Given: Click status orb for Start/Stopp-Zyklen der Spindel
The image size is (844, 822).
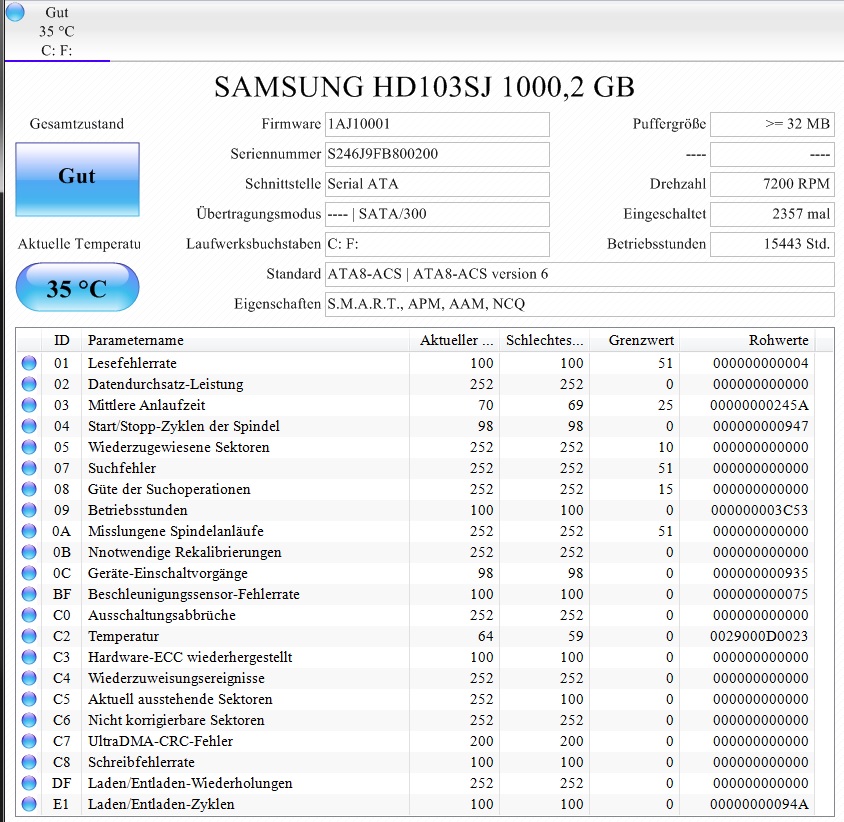Looking at the screenshot, I should [29, 426].
